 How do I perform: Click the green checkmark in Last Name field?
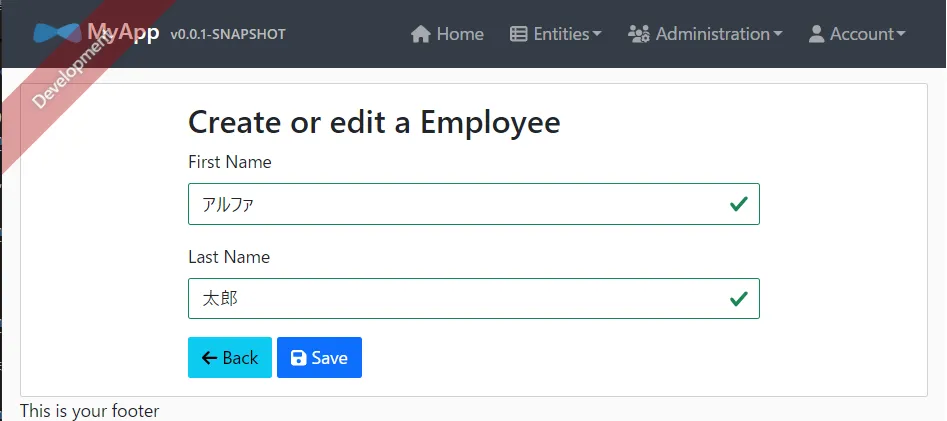pyautogui.click(x=738, y=298)
